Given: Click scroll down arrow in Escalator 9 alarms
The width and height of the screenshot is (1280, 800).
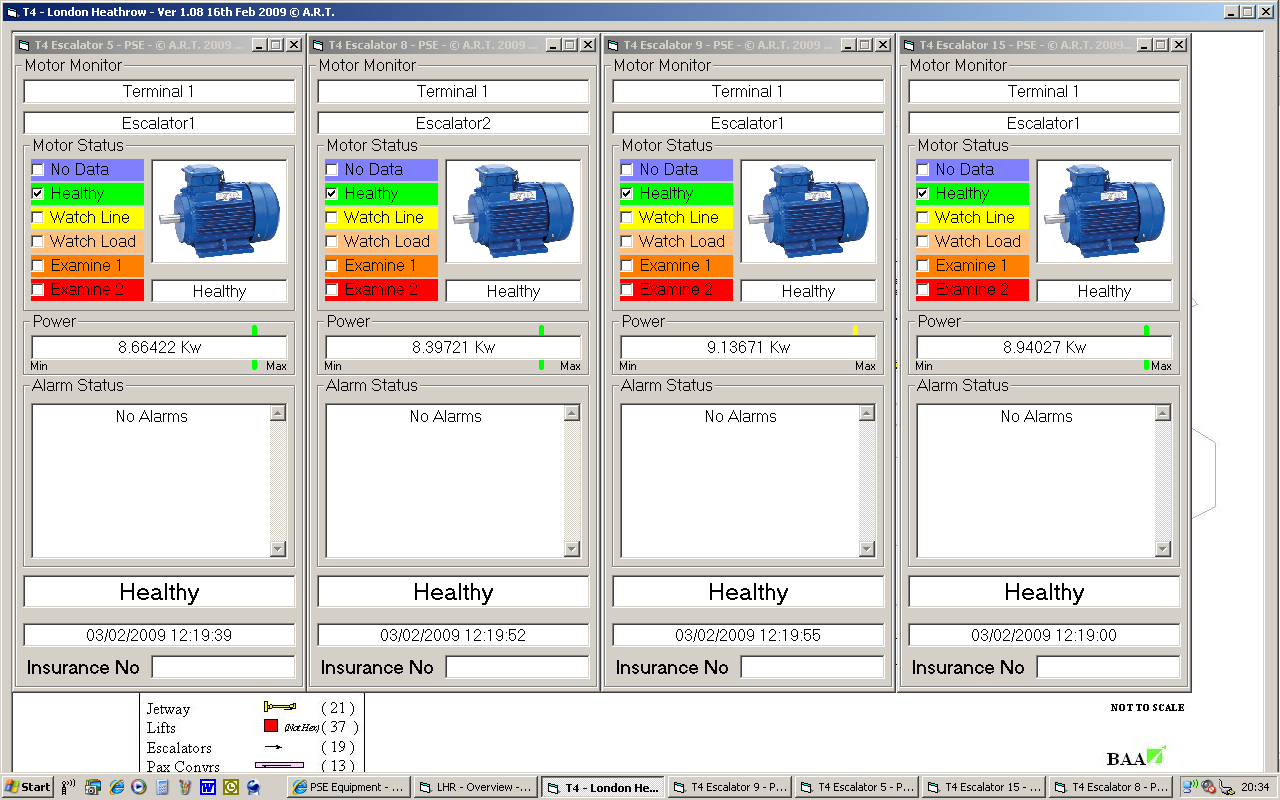Looking at the screenshot, I should tap(867, 548).
